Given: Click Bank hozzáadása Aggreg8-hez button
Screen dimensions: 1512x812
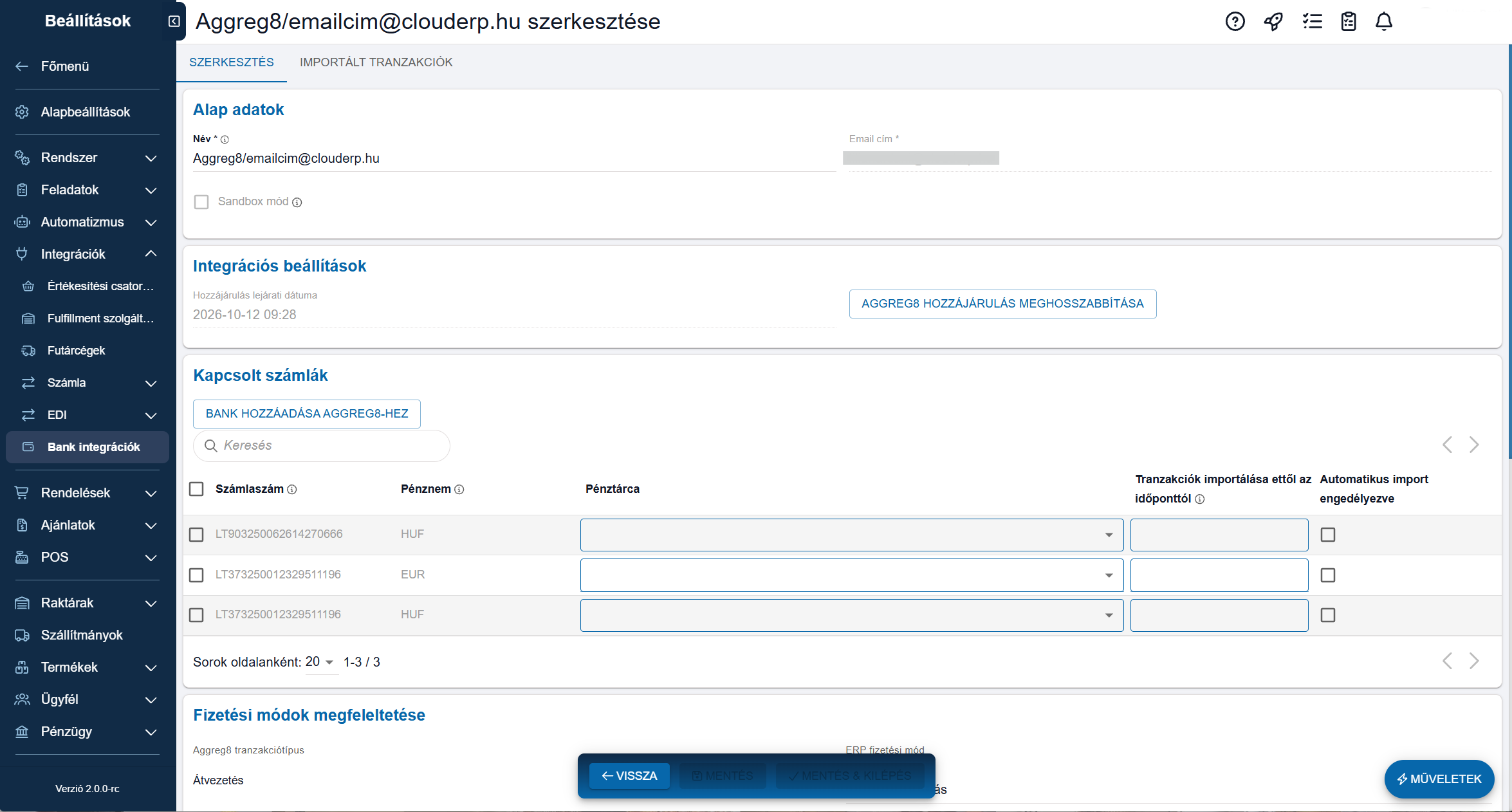Looking at the screenshot, I should coord(307,414).
